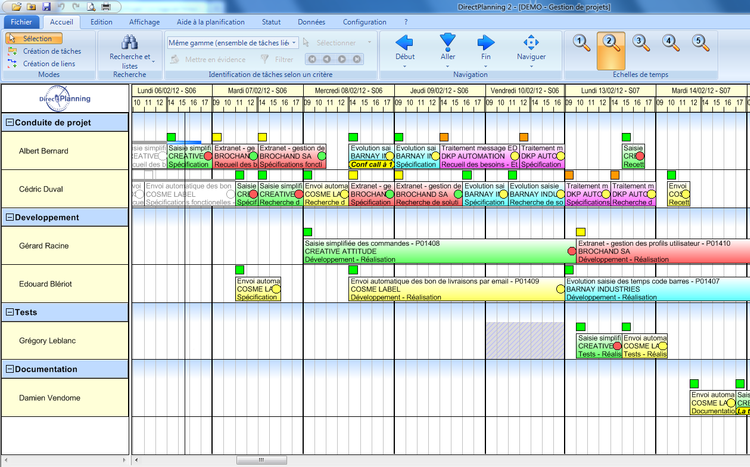Click the Mercredi 08/02/12 - S06 day header
This screenshot has height=467, width=750.
[349, 90]
